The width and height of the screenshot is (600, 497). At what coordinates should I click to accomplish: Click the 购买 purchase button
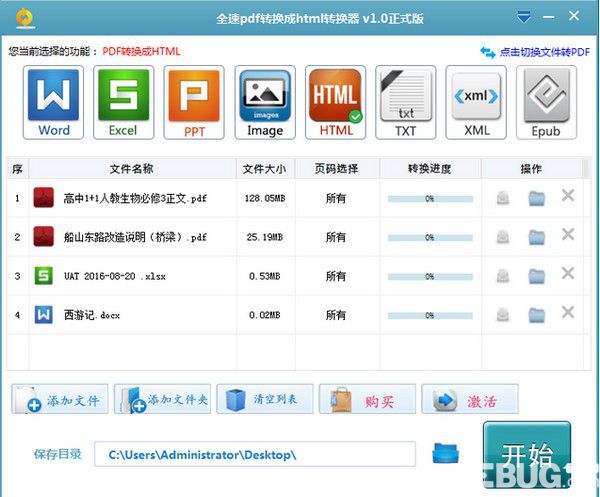(367, 399)
